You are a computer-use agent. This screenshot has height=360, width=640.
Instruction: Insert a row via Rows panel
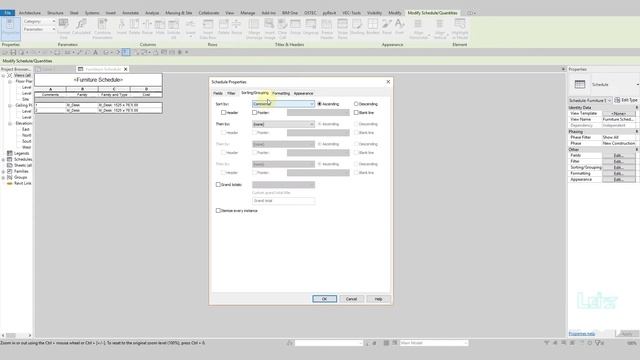(190, 28)
